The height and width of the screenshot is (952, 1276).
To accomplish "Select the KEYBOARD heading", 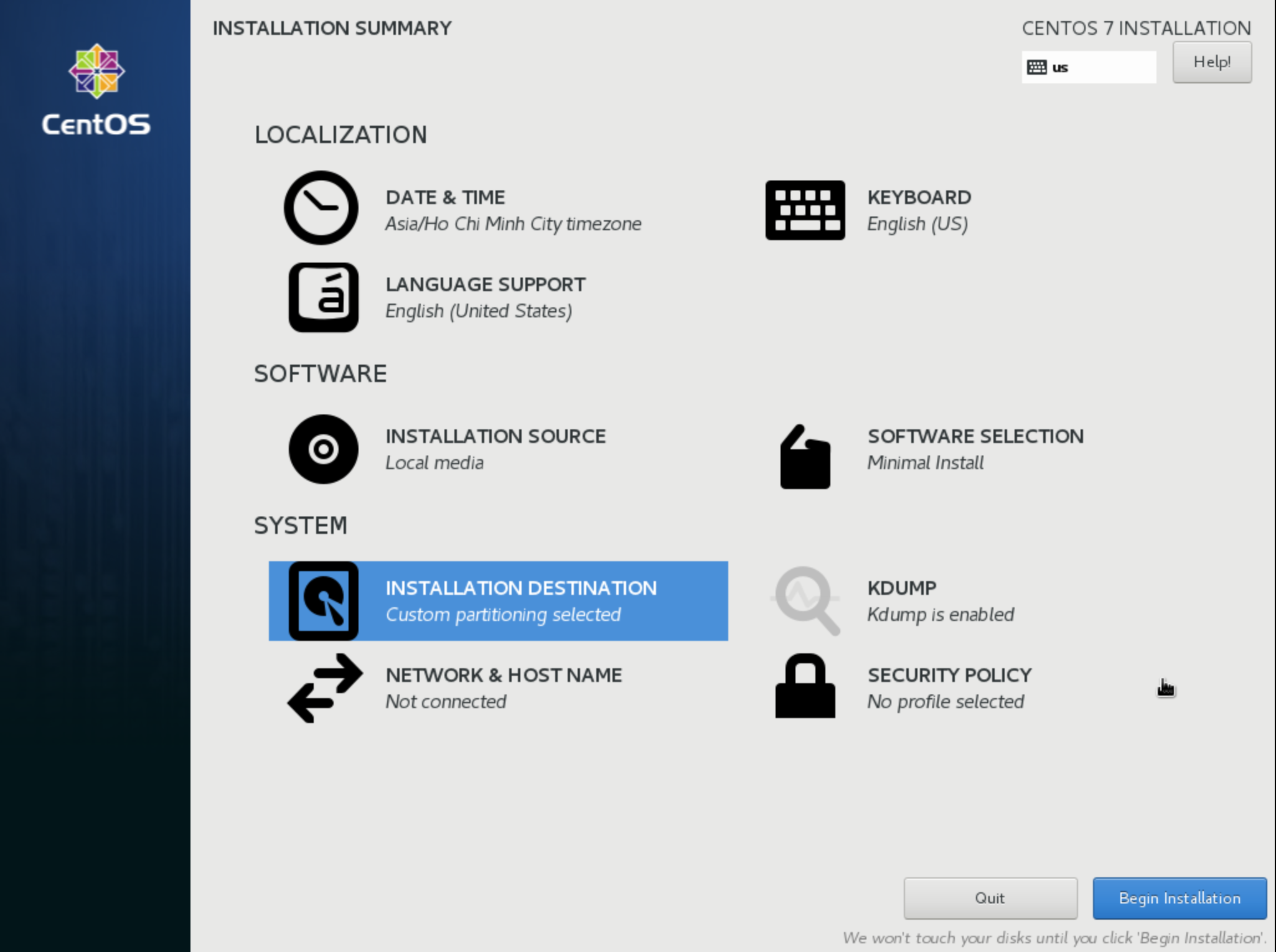I will [919, 197].
